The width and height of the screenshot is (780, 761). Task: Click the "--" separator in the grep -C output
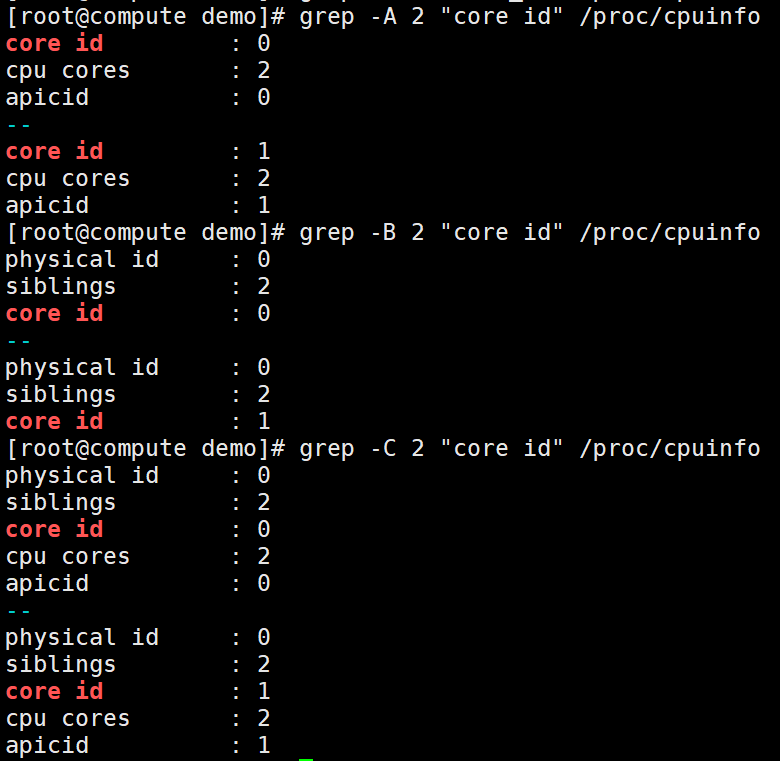click(x=19, y=611)
